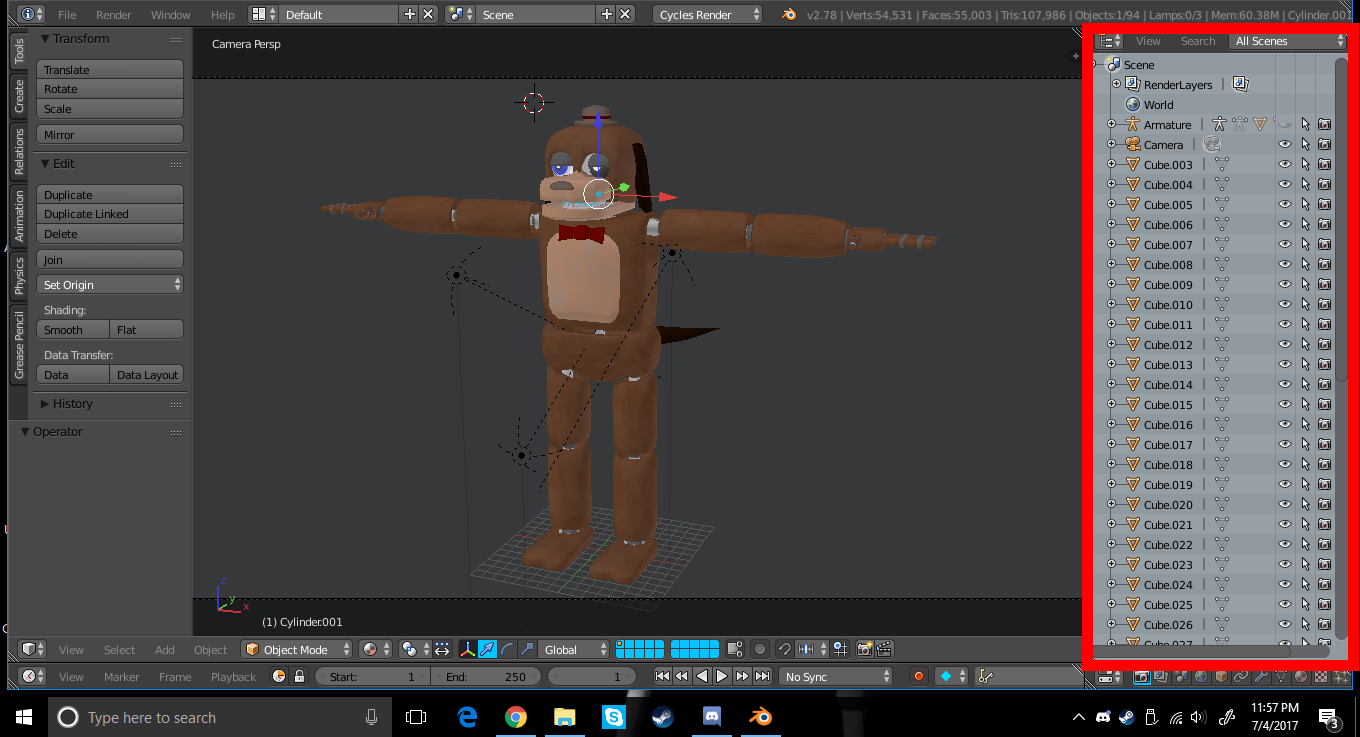Expand the Armature tree item
This screenshot has height=737, width=1360.
(x=1111, y=124)
